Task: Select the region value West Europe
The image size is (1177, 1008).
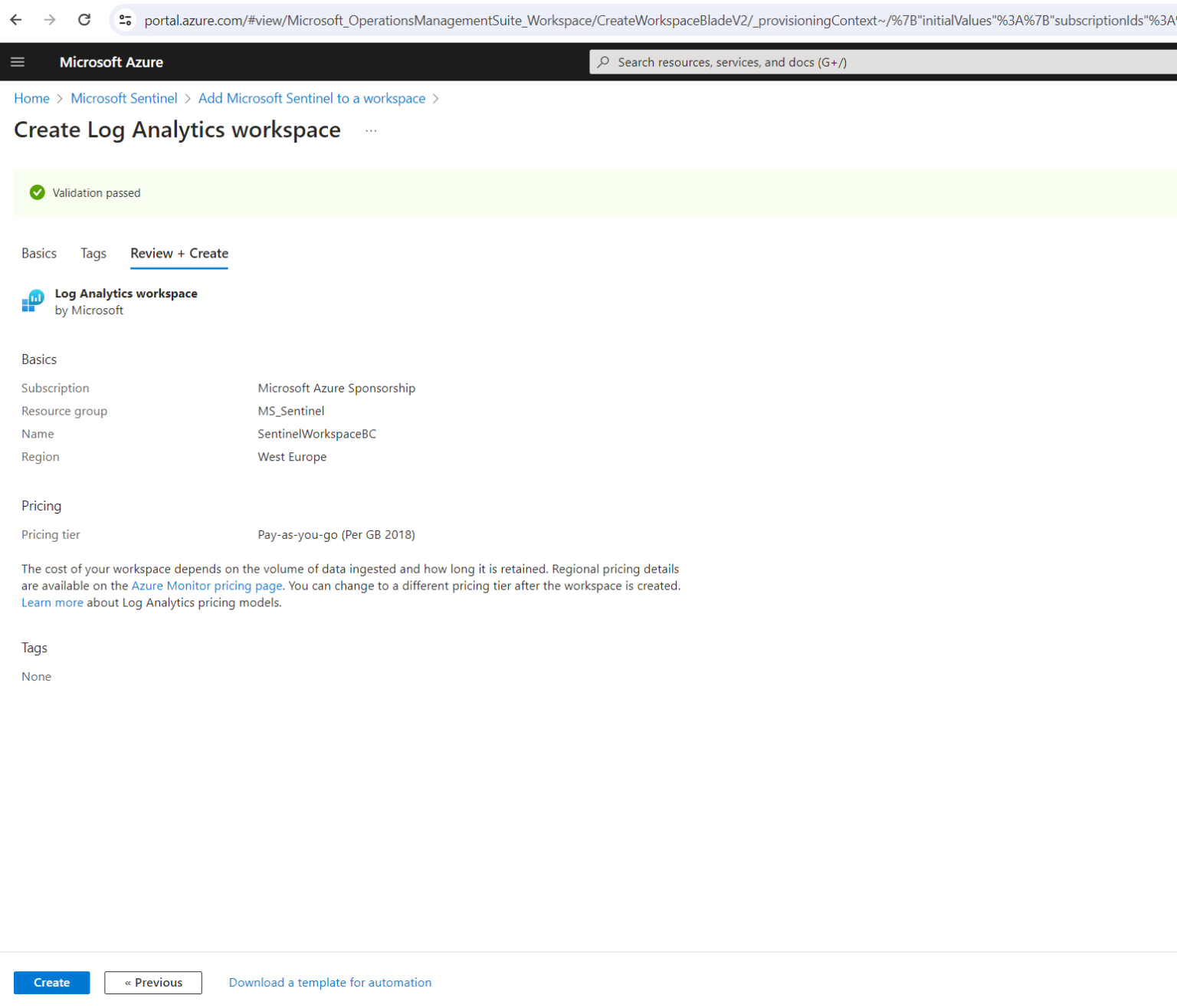Action: click(292, 457)
